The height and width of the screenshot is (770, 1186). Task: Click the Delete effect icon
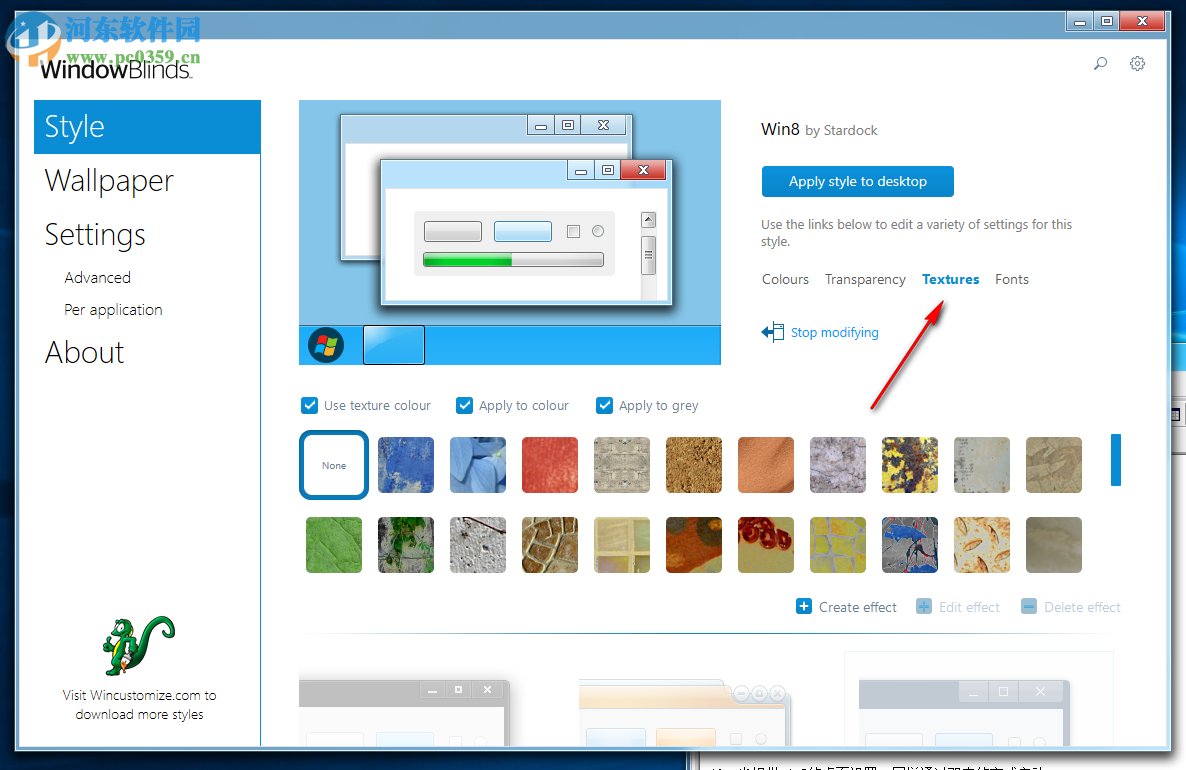[1029, 606]
